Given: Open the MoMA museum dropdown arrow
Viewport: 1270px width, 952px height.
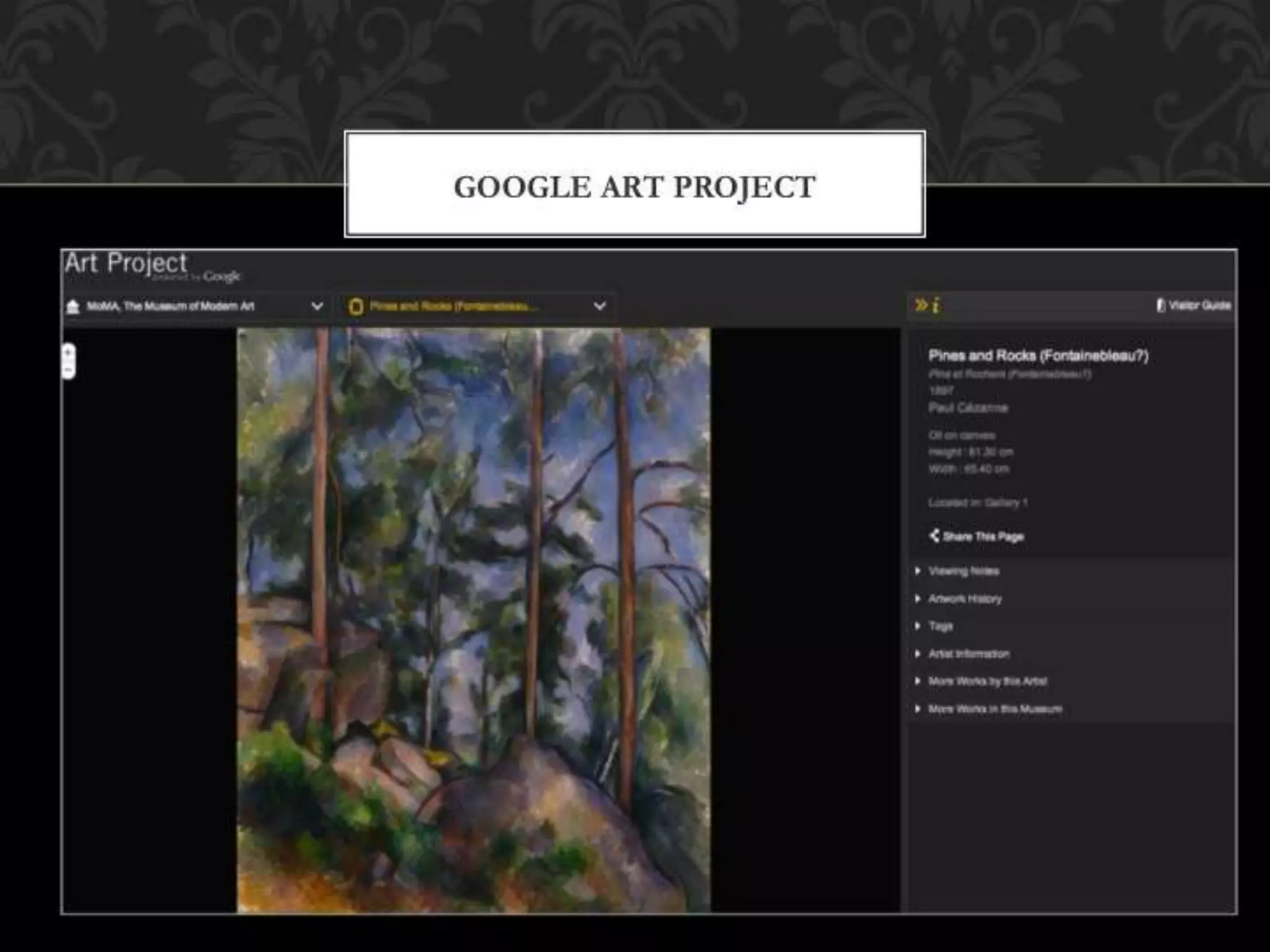Looking at the screenshot, I should [317, 306].
